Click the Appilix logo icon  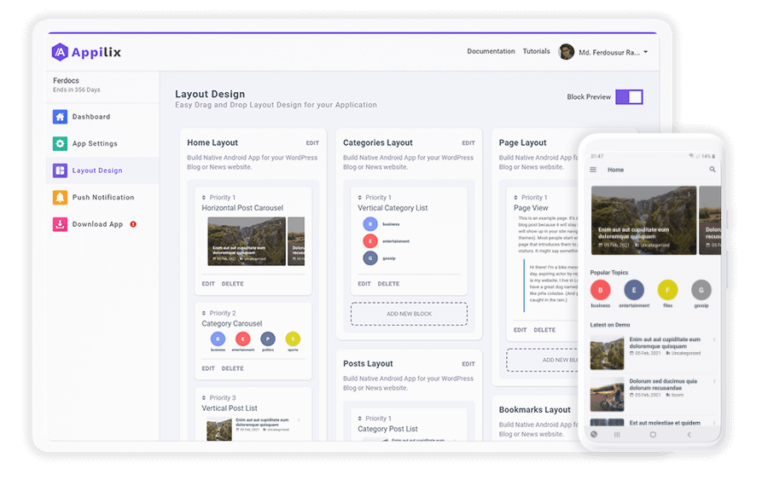[x=60, y=52]
